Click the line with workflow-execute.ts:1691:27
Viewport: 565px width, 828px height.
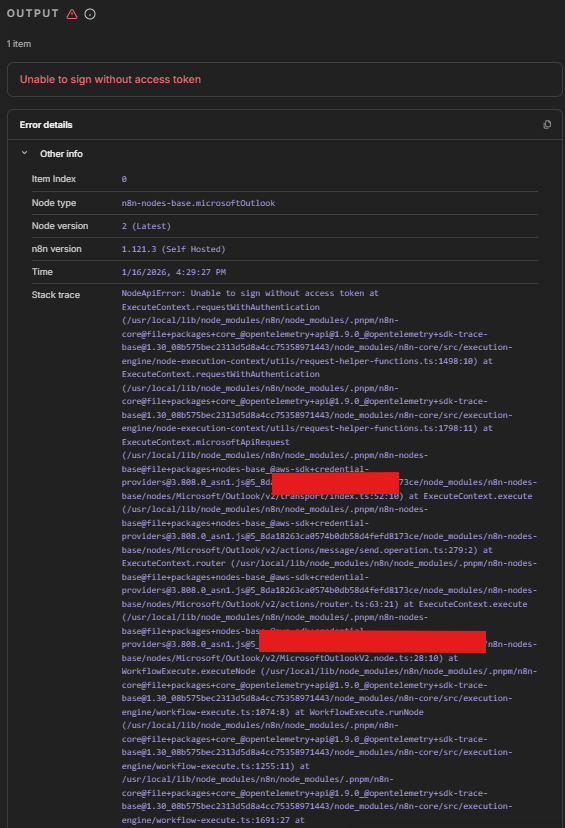213,820
